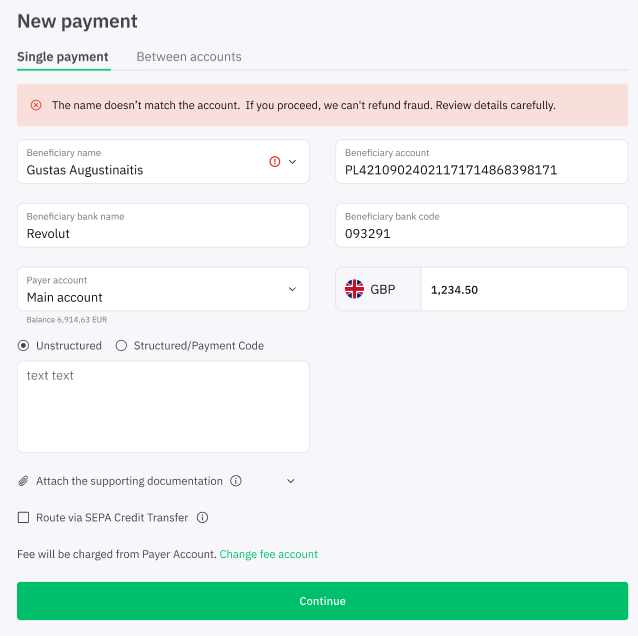Click the UK flag currency icon

(x=354, y=289)
